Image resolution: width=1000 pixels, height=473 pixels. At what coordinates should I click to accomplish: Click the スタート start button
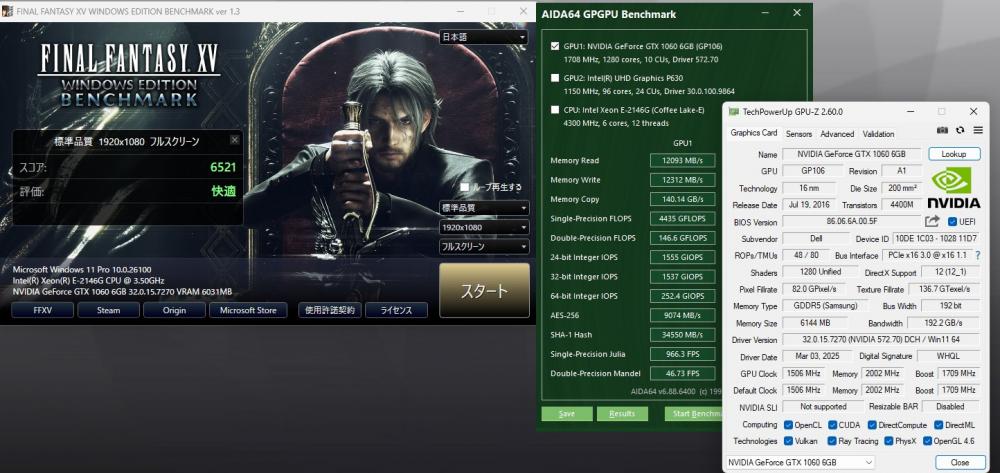(x=484, y=291)
